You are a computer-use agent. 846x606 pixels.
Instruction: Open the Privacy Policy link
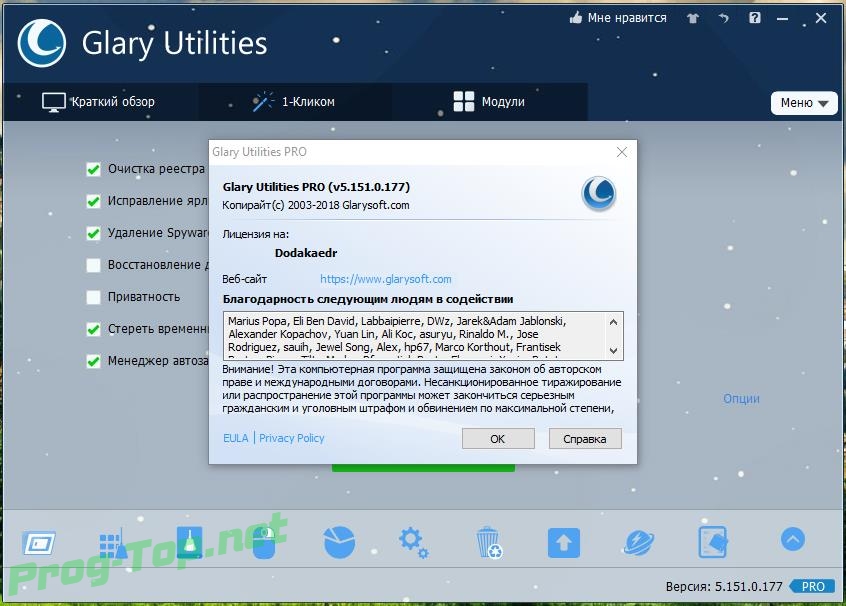(x=291, y=438)
